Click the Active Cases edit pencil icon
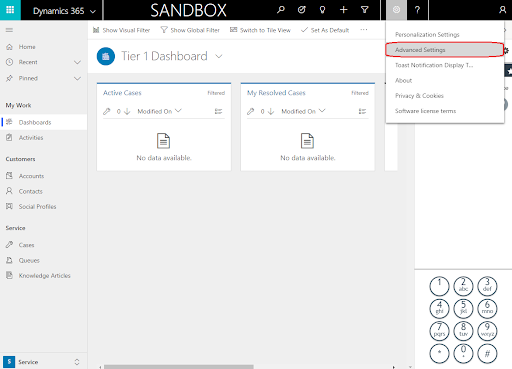Screen dimensions: 512x369 107,111
